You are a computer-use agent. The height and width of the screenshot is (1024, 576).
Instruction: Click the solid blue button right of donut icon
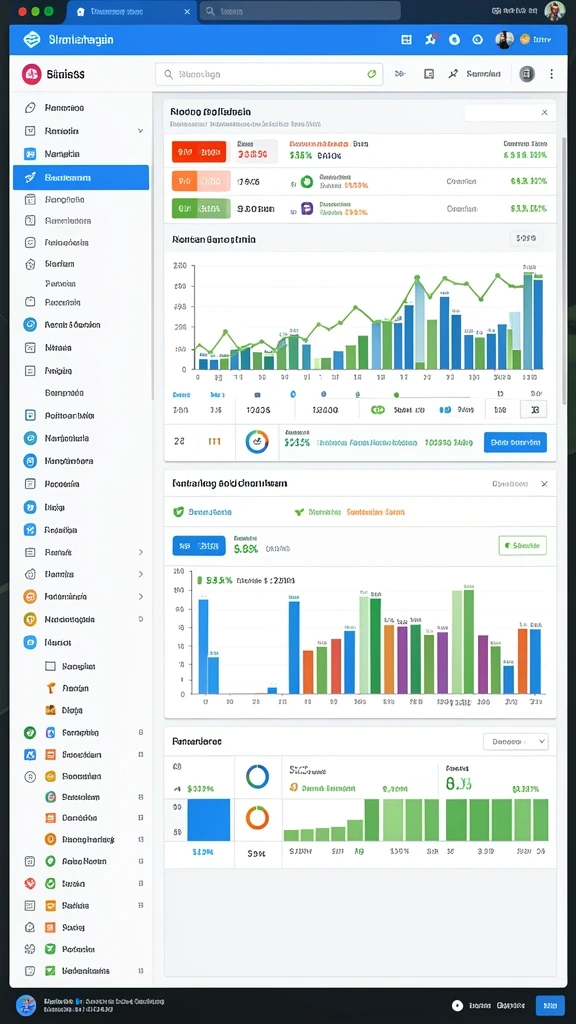pyautogui.click(x=515, y=442)
